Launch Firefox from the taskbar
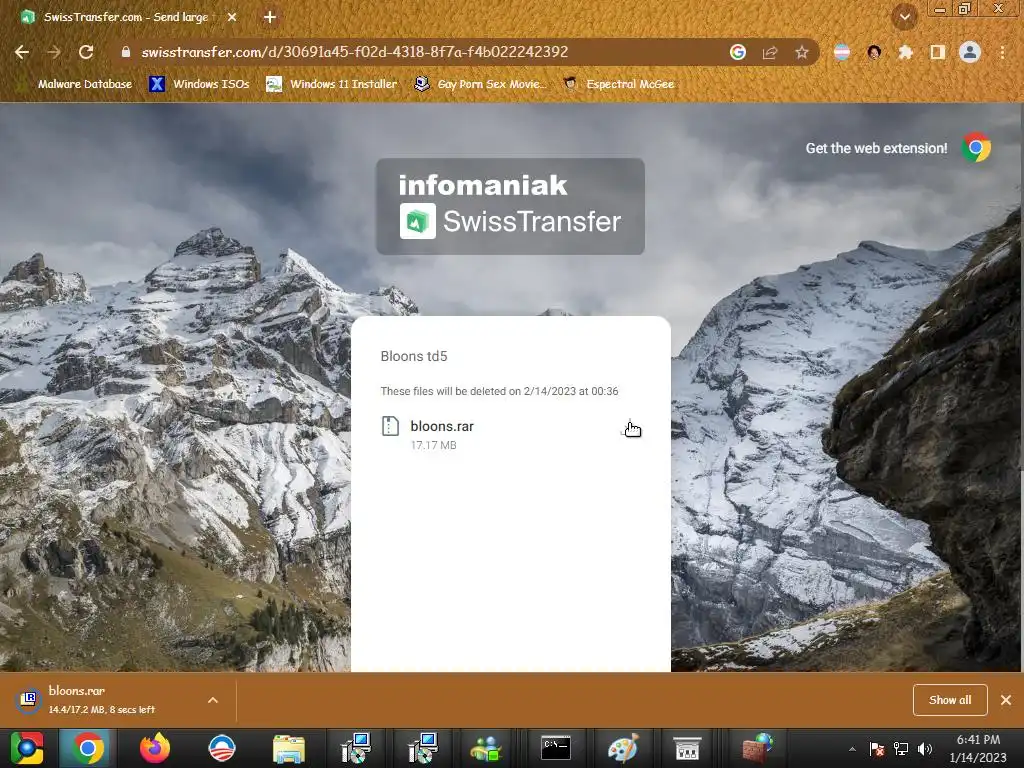This screenshot has width=1024, height=768. pyautogui.click(x=155, y=748)
